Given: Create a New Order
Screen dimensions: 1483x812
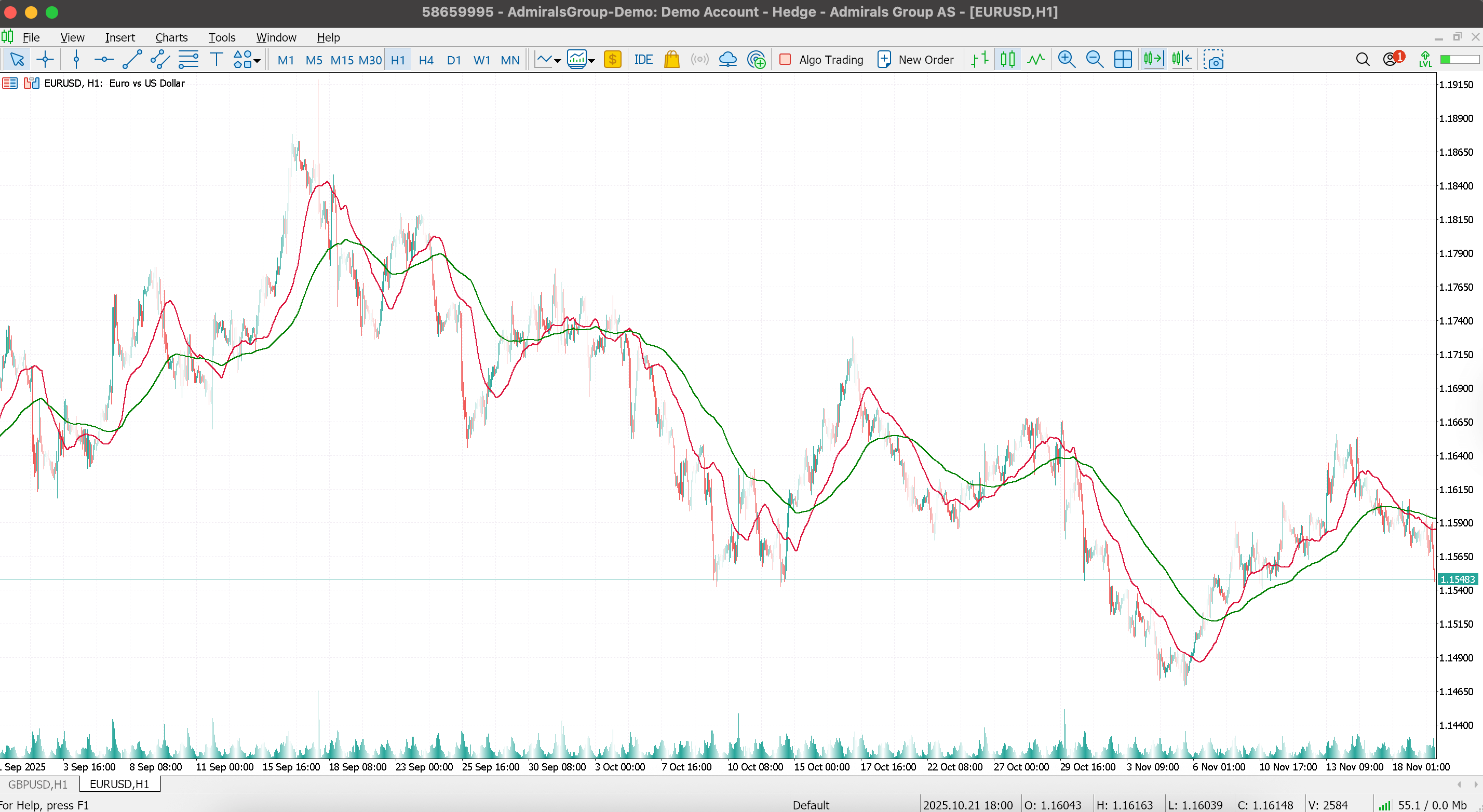Looking at the screenshot, I should pyautogui.click(x=915, y=59).
